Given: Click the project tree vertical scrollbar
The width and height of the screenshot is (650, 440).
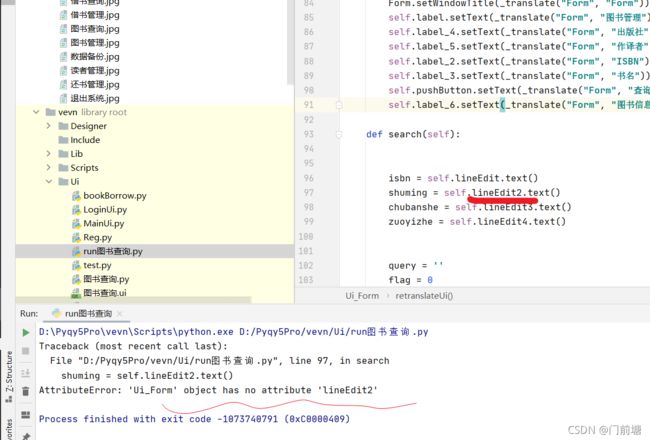Looking at the screenshot, I should tap(291, 41).
